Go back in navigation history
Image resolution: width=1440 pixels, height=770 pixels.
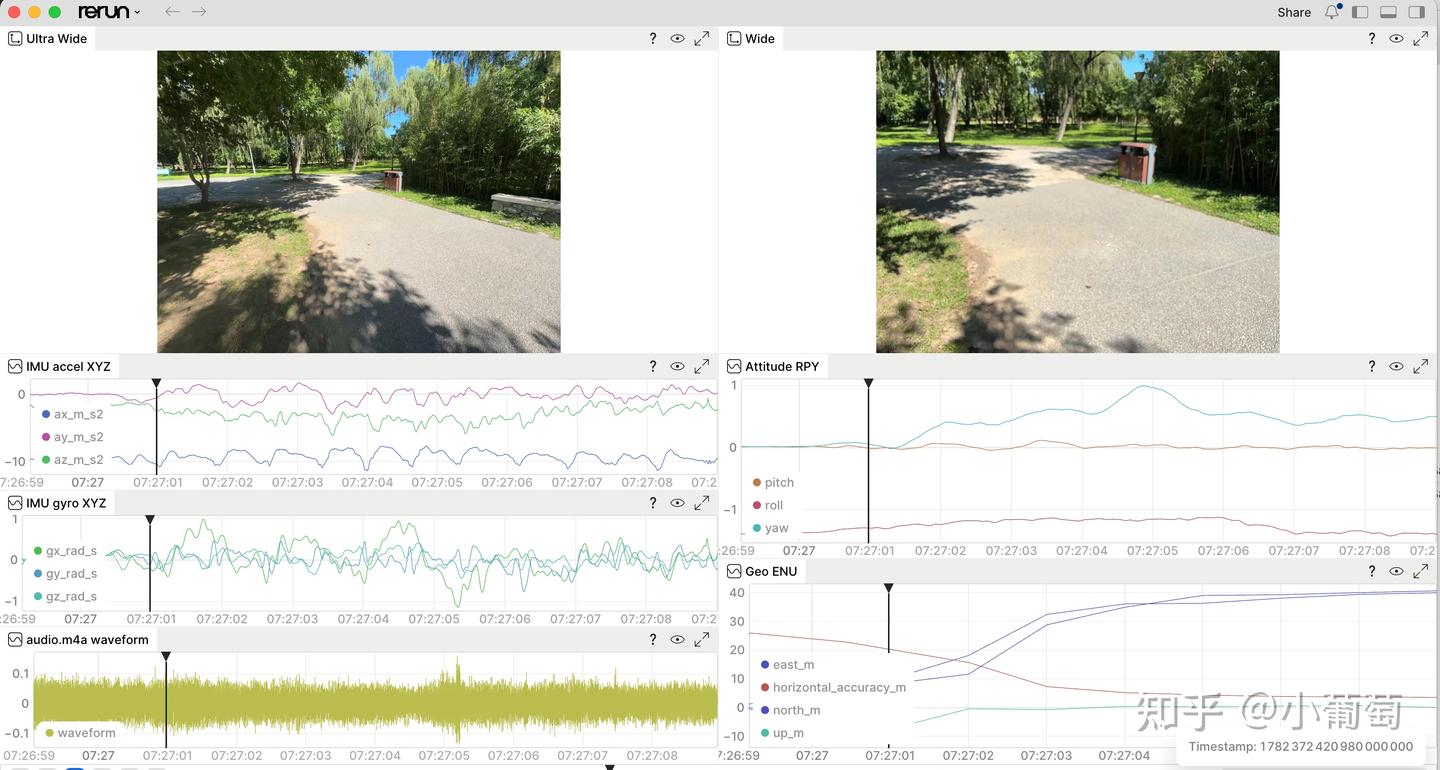click(172, 12)
